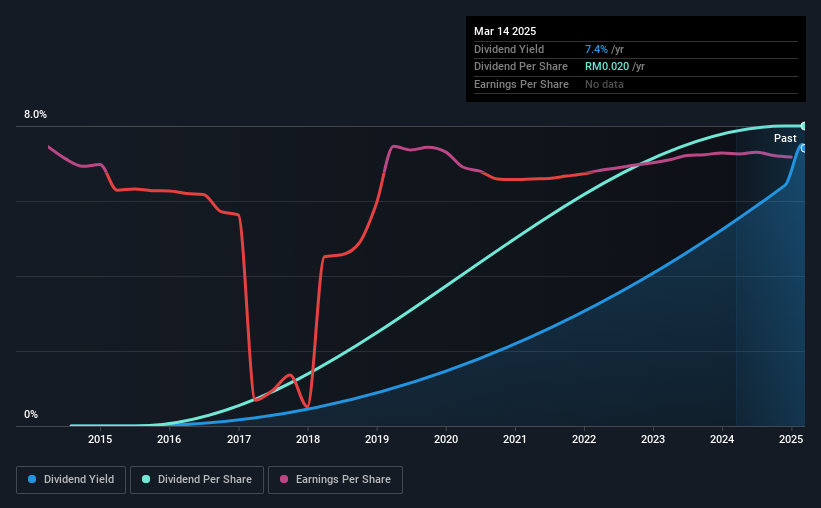Click the 2017 x-axis label
This screenshot has height=508, width=821.
pos(239,439)
